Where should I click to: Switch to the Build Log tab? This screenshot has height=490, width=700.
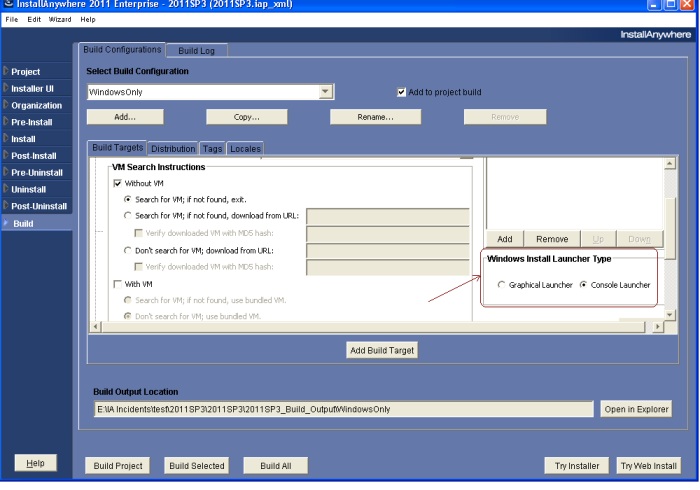point(196,50)
